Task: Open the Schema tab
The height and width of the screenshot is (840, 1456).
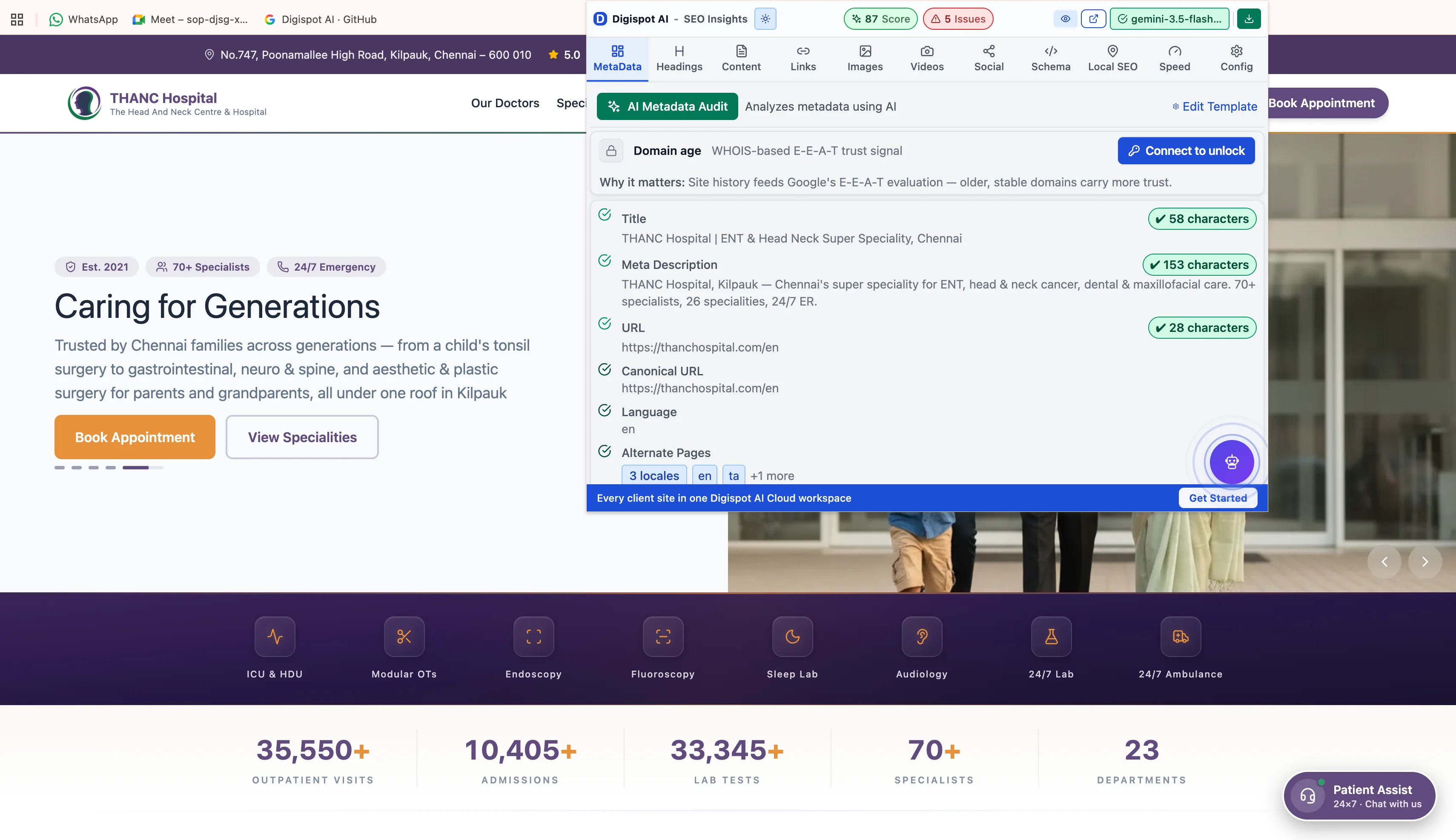Action: point(1051,59)
